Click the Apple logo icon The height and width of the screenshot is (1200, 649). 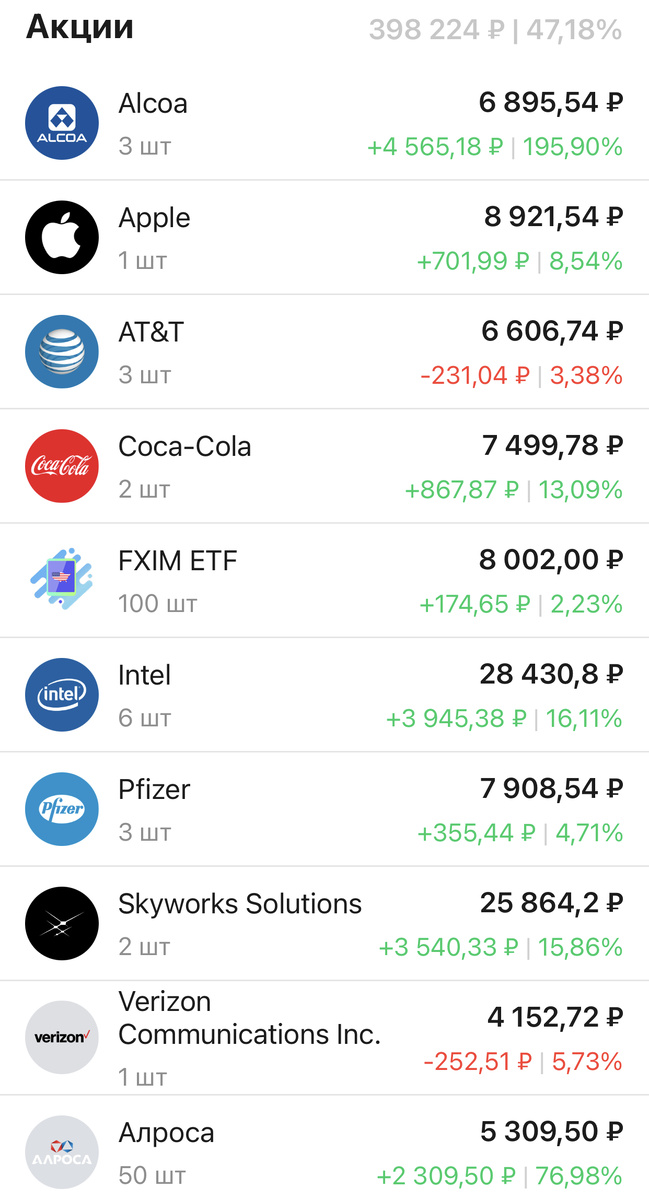tap(62, 236)
